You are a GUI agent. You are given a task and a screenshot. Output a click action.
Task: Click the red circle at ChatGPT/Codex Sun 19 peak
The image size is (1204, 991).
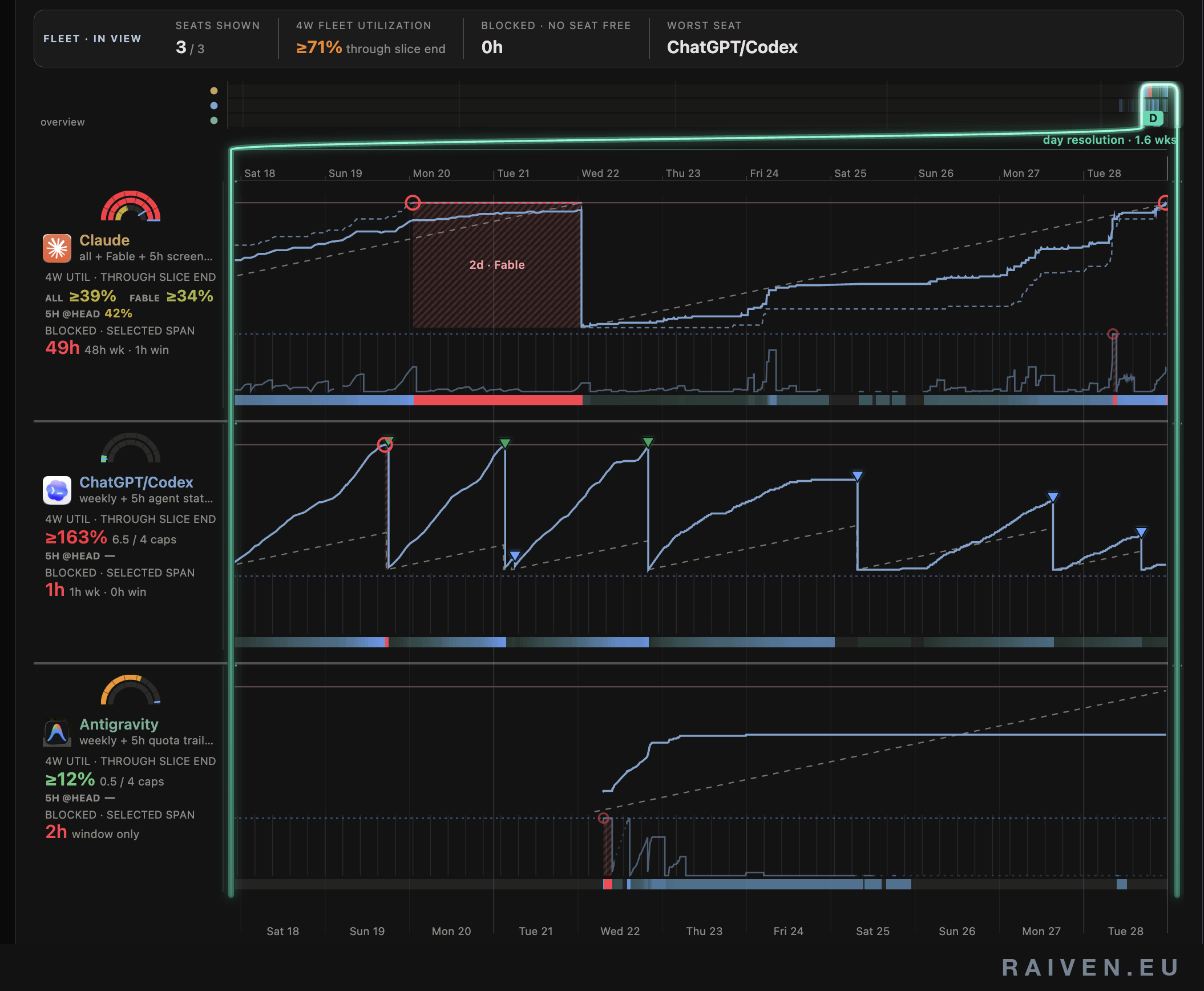click(385, 445)
